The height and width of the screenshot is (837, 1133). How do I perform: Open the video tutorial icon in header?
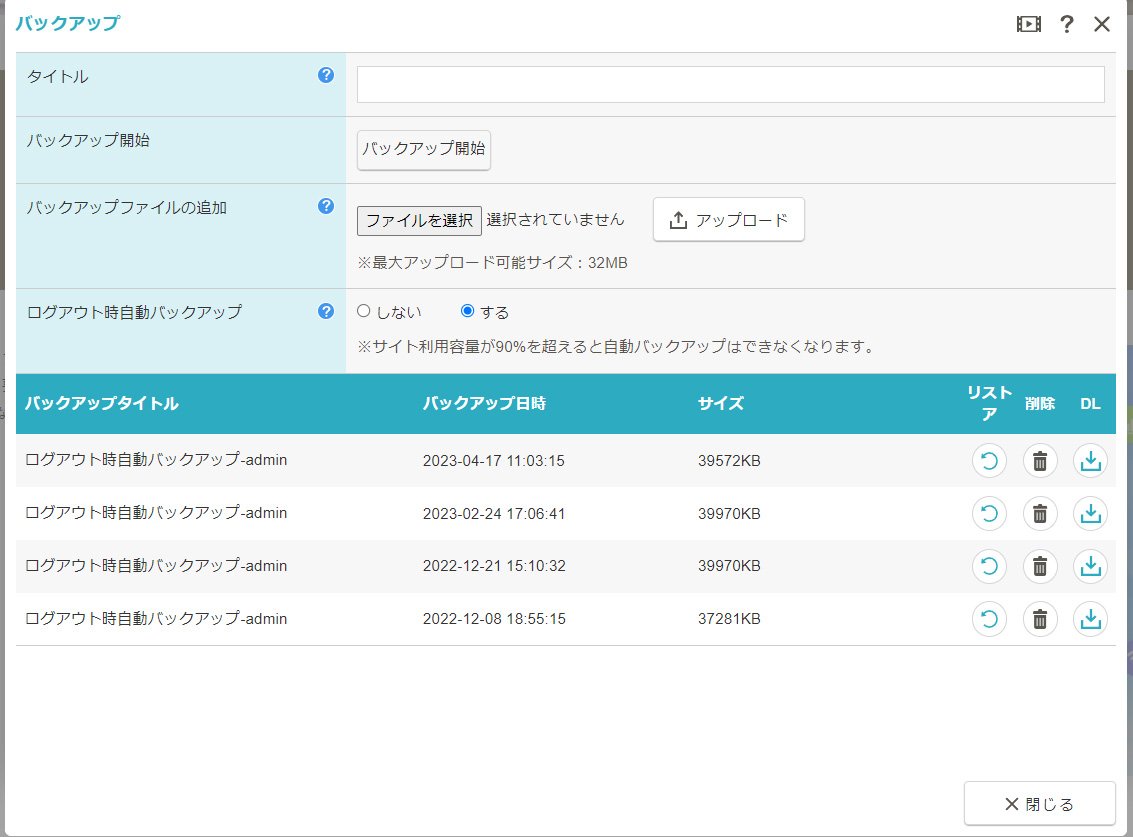(1028, 24)
